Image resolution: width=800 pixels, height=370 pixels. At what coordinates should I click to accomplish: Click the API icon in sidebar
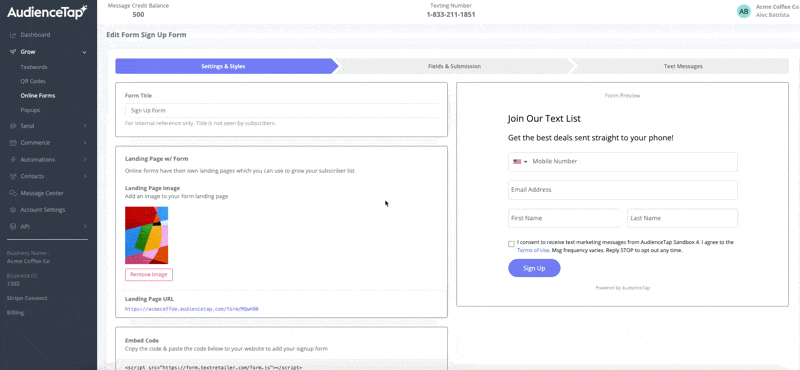point(13,227)
